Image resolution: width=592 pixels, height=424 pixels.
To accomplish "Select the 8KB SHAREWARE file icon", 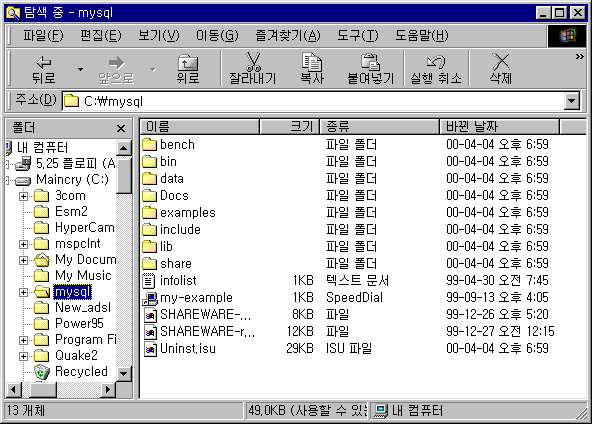I will pos(150,315).
